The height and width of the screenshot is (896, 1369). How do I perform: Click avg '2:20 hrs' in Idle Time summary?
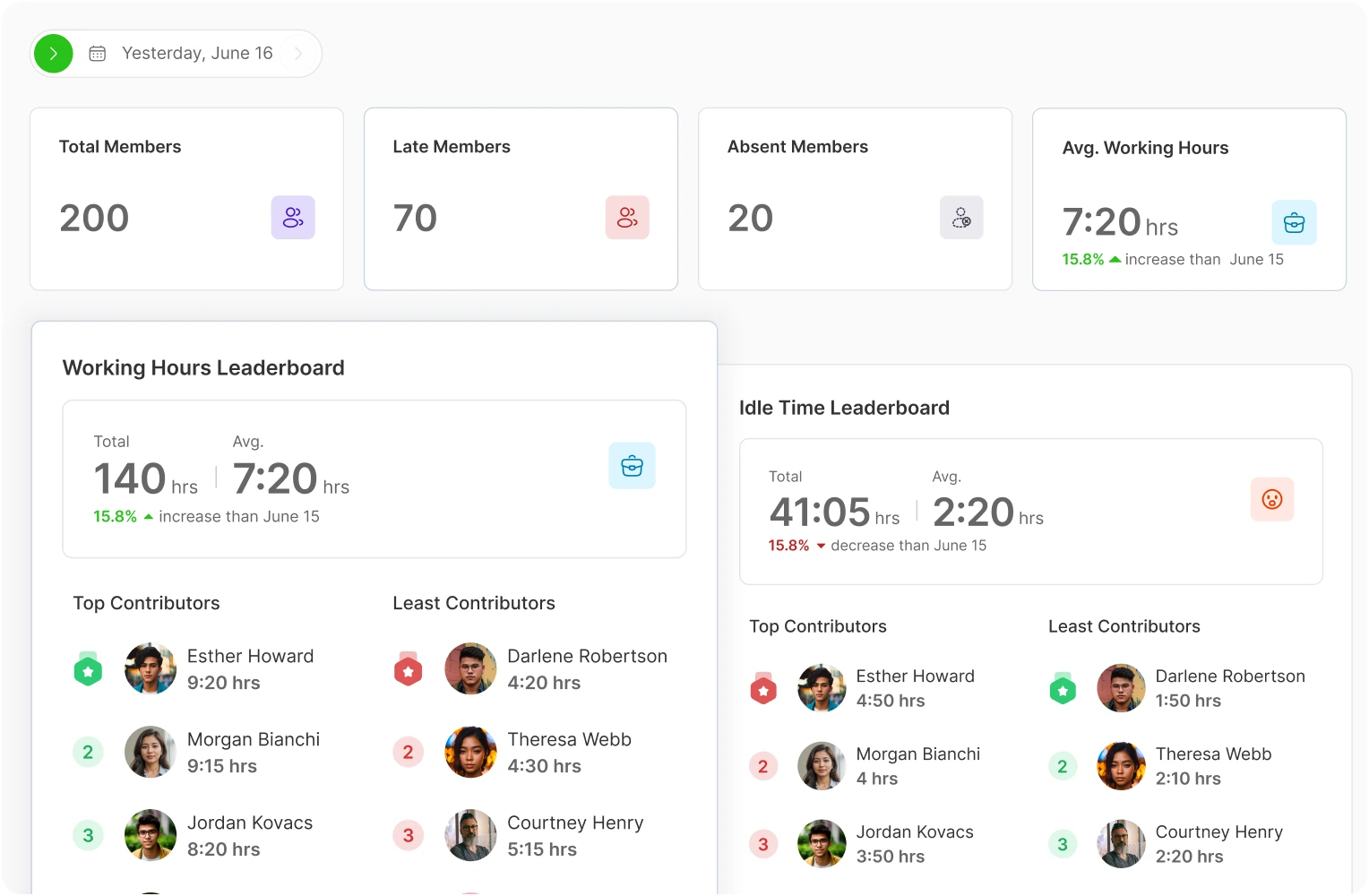coord(987,513)
